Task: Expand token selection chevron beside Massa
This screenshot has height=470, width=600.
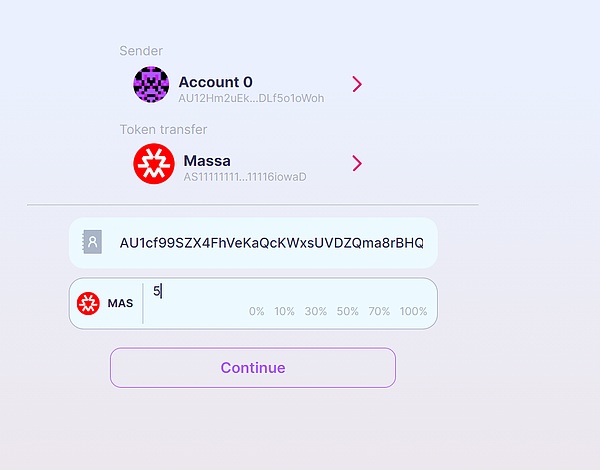Action: [357, 163]
